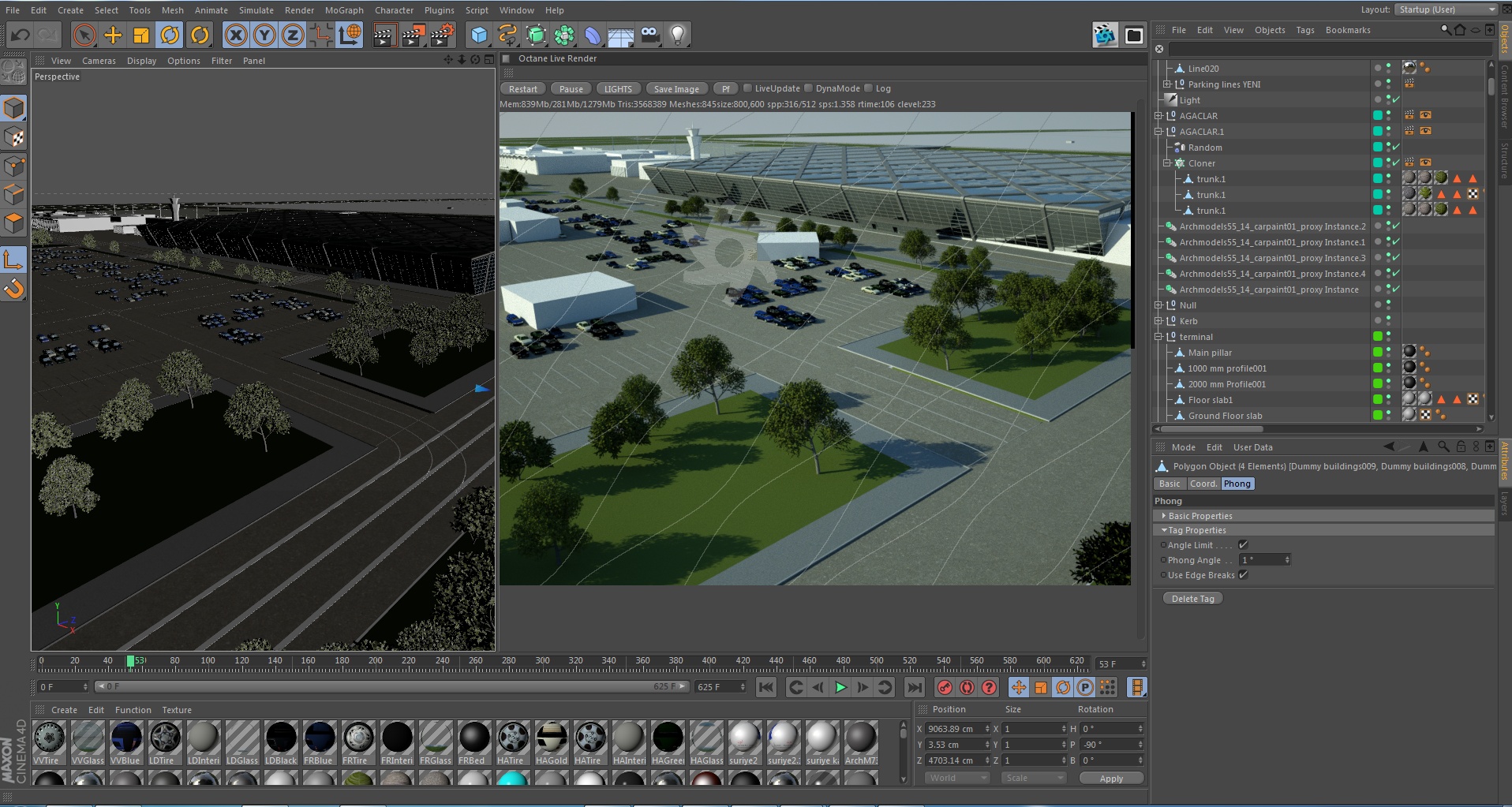1512x807 pixels.
Task: Add a light object from toolbar
Action: 677,35
